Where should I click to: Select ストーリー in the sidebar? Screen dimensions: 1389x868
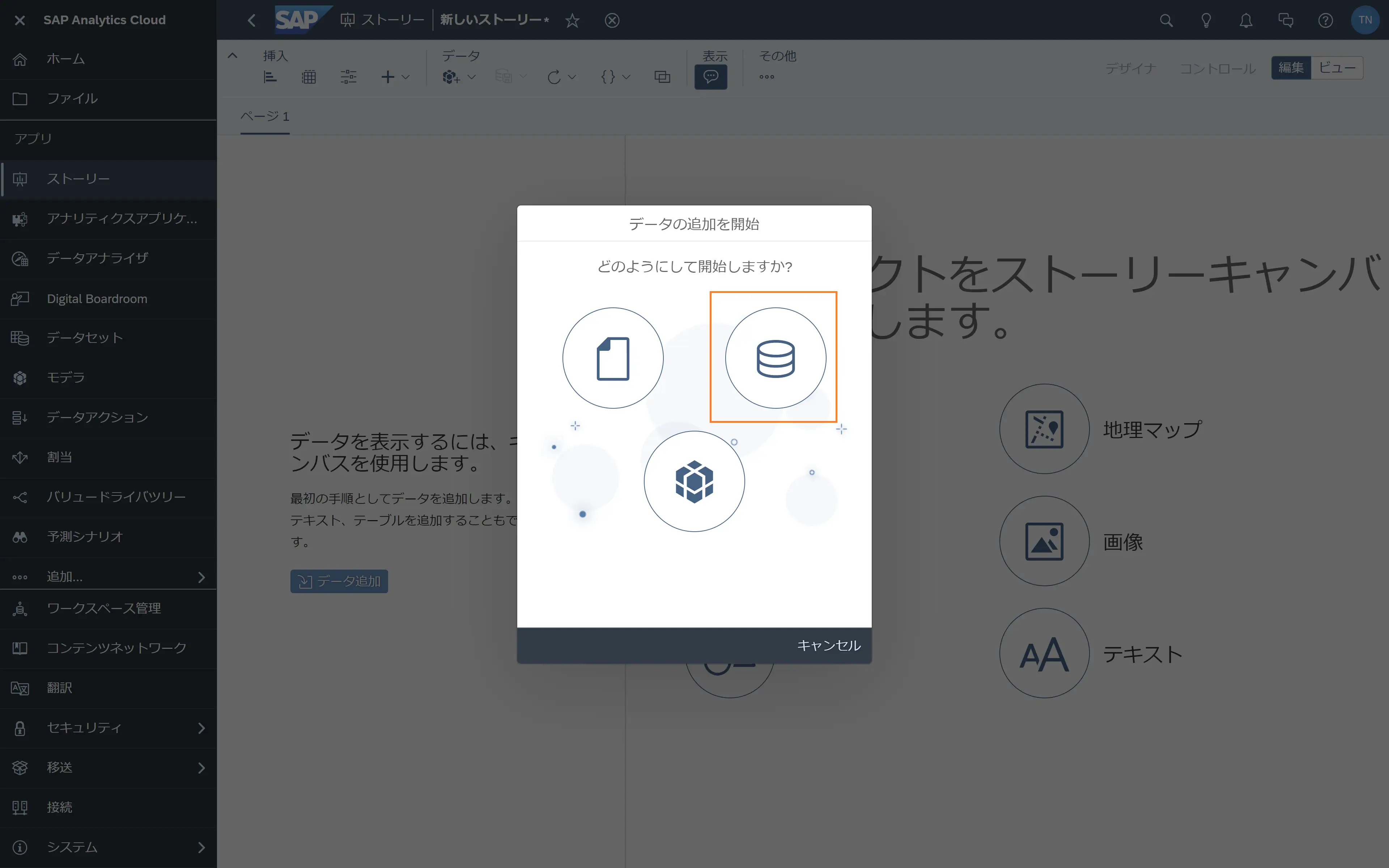(109, 179)
